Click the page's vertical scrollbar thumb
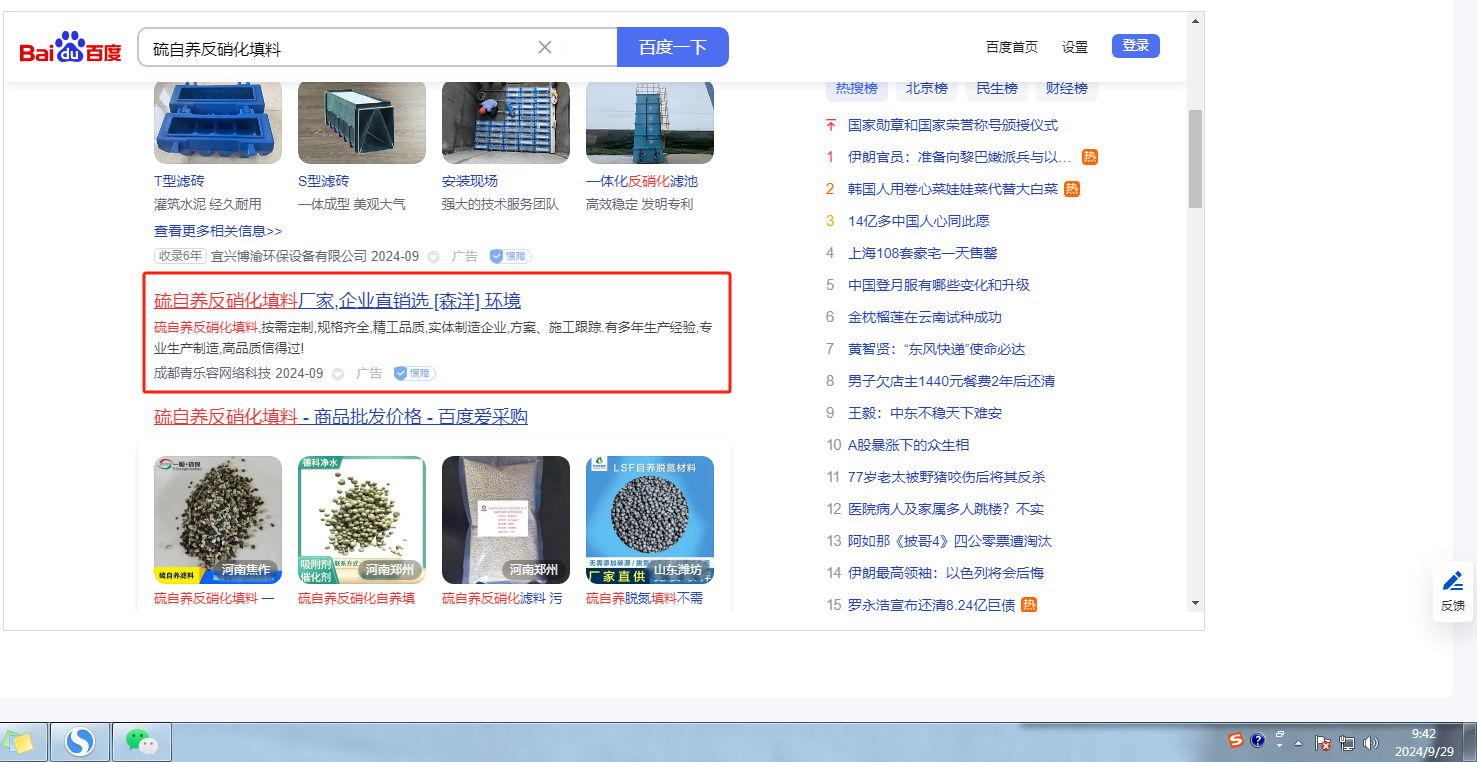Viewport: 1477px width, 762px height. click(x=1195, y=158)
